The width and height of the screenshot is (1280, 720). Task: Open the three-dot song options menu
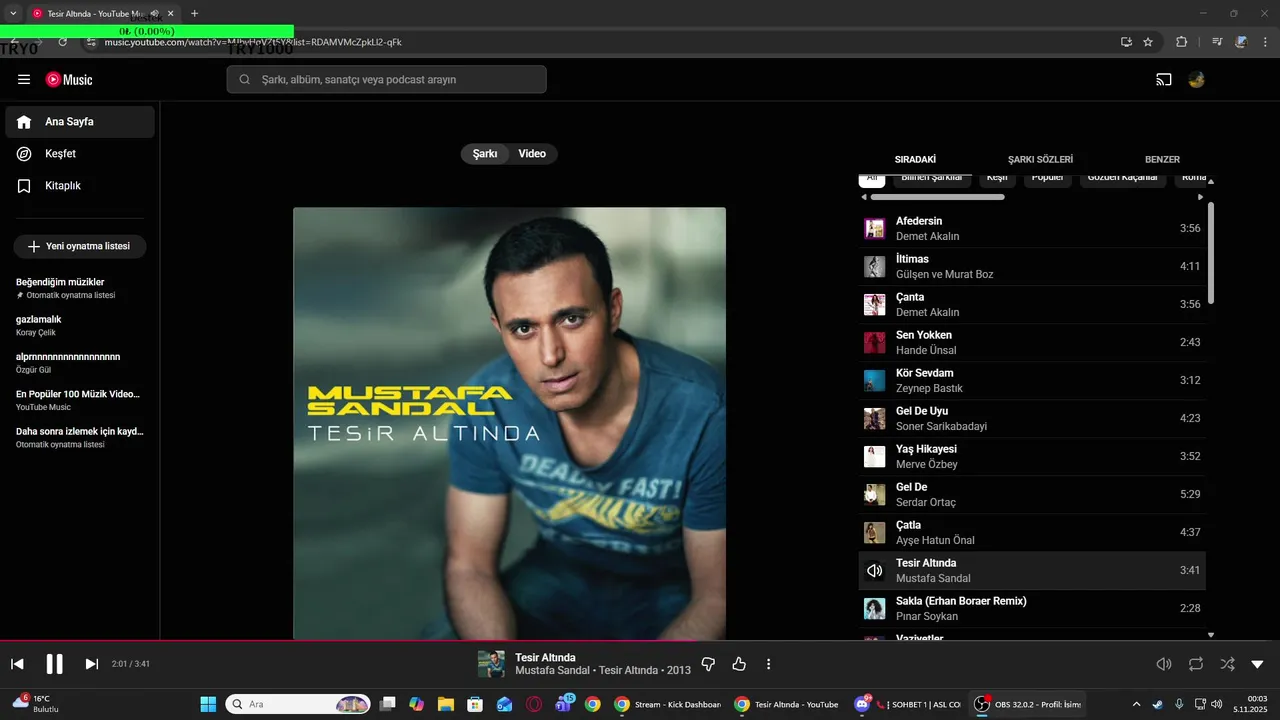pyautogui.click(x=768, y=664)
